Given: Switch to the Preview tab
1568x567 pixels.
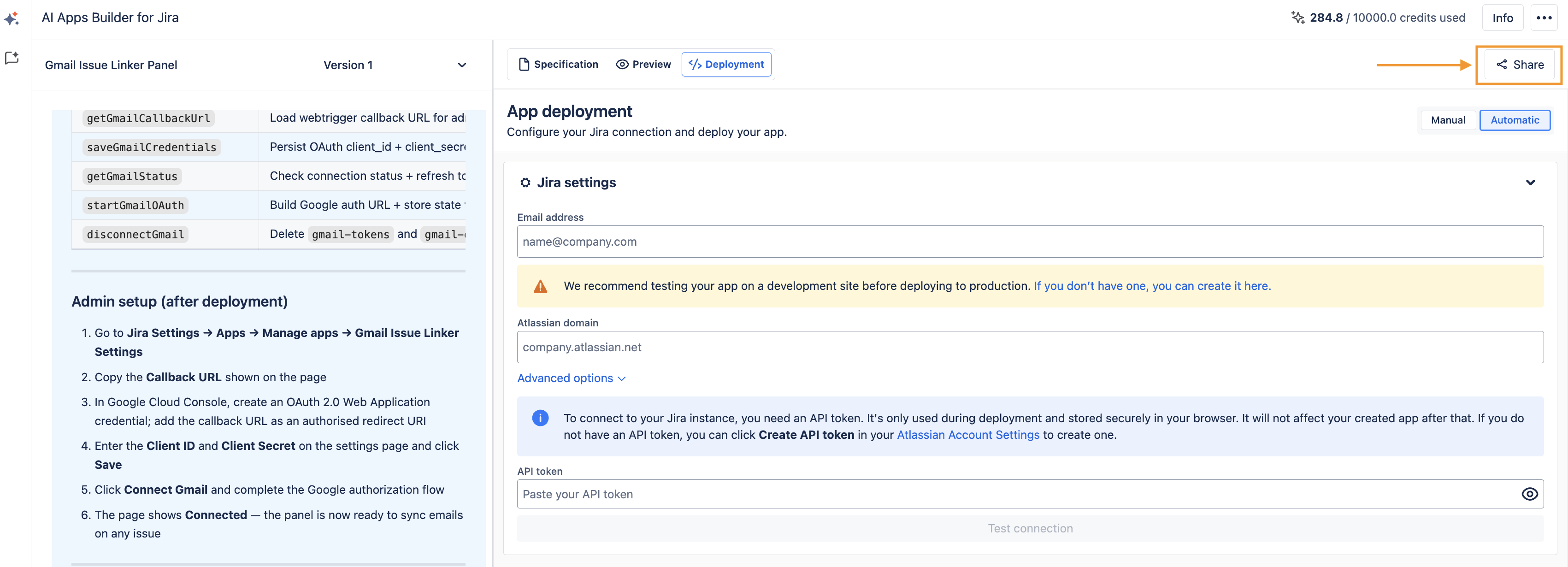Looking at the screenshot, I should click(x=643, y=65).
